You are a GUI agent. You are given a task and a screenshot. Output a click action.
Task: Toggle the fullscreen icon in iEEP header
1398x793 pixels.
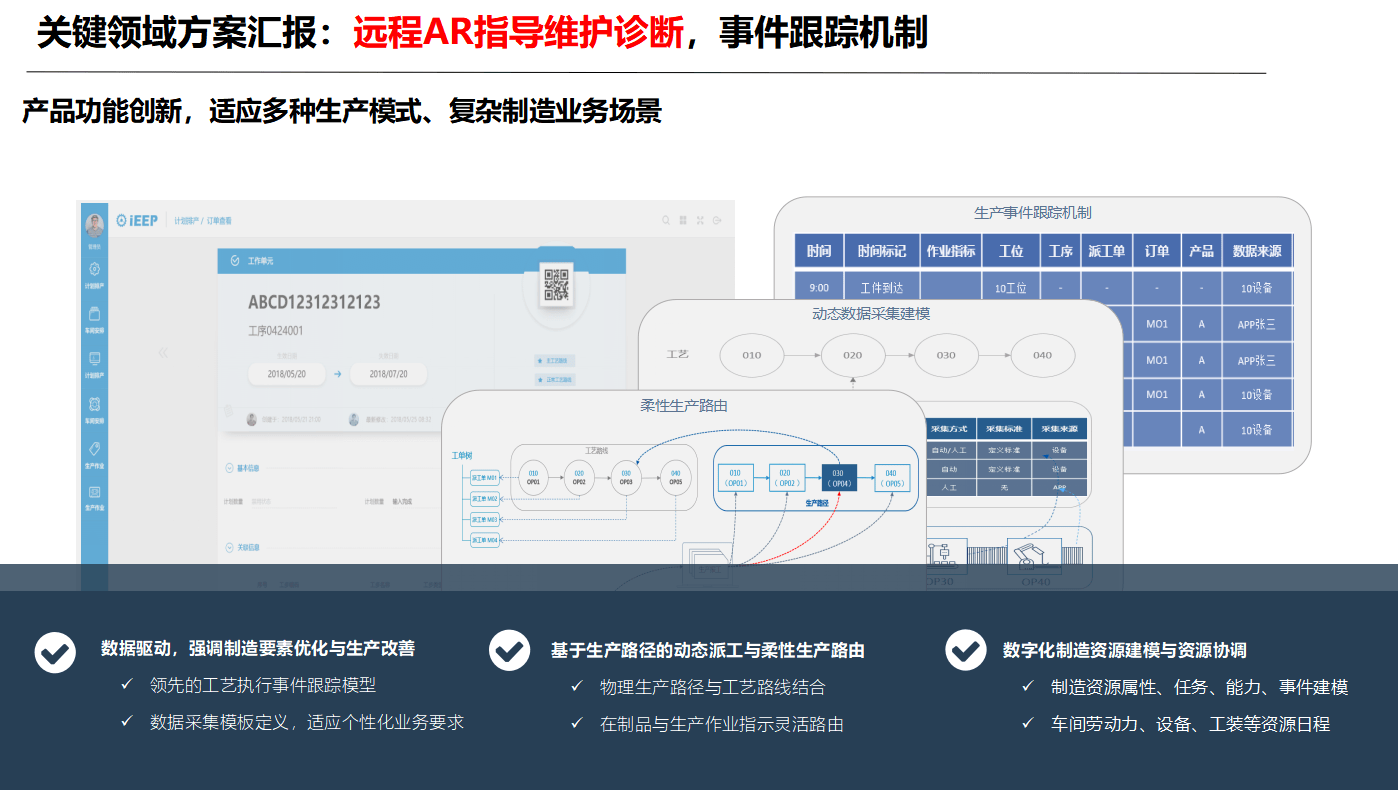click(700, 220)
